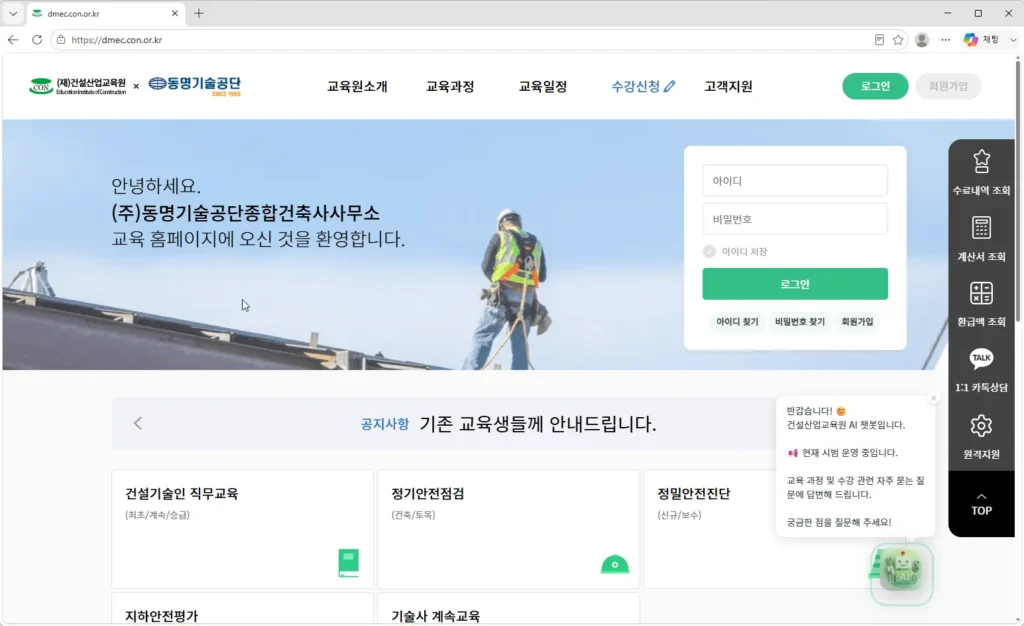
Task: Open notice 기존 교육생들께 안내드립니다.
Action: coord(537,424)
